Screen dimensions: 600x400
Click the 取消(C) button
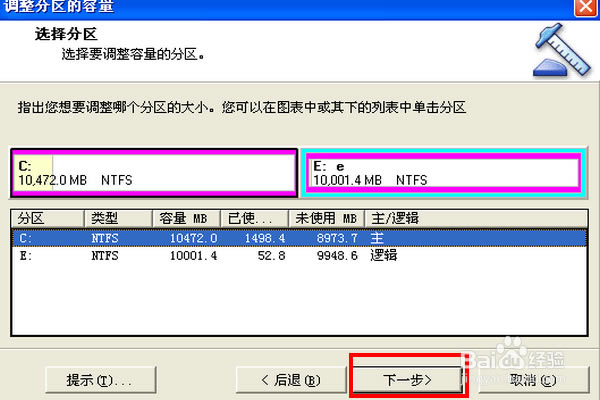click(533, 380)
